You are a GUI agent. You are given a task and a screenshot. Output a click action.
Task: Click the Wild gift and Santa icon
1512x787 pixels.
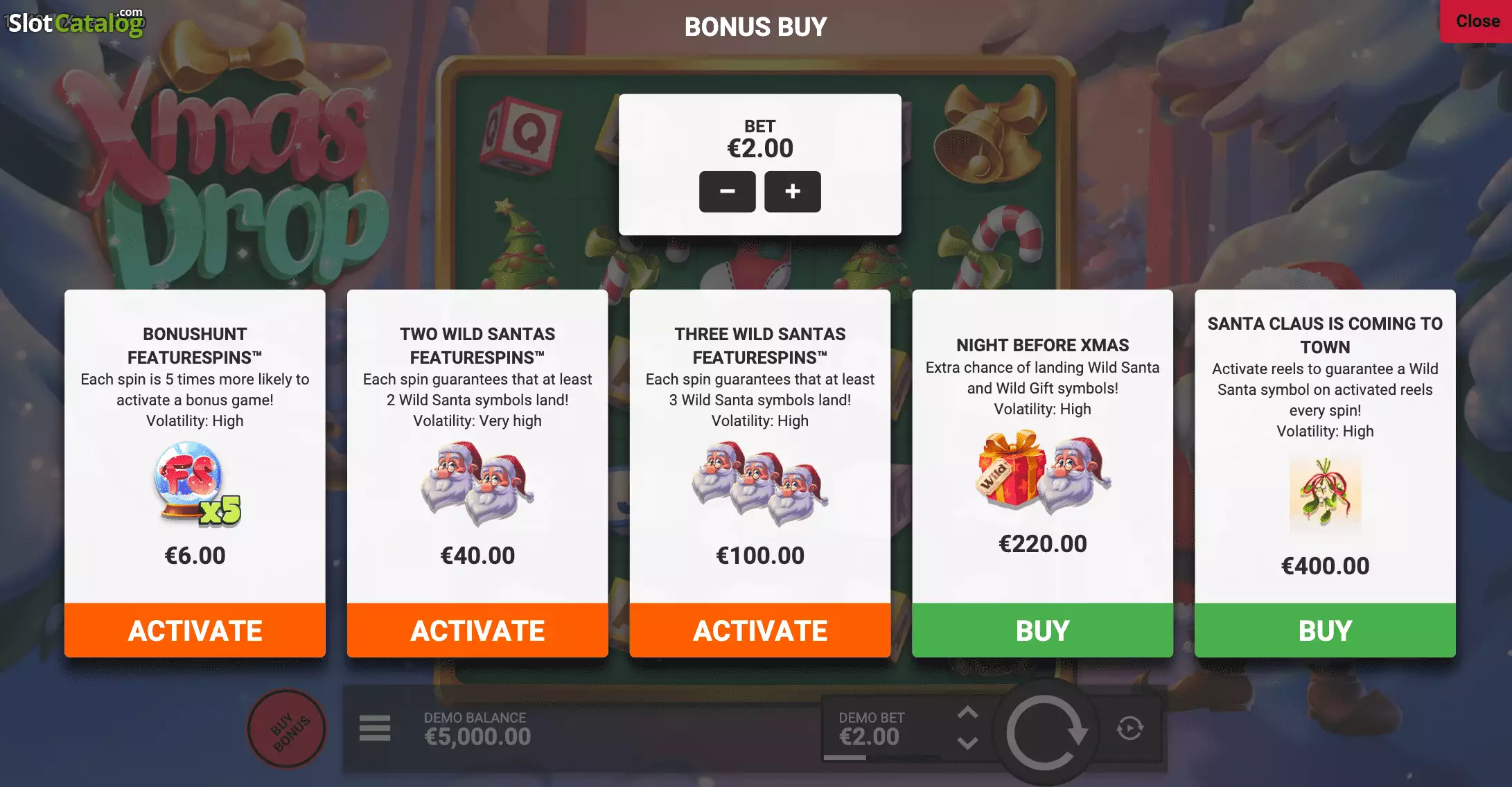coord(1043,473)
